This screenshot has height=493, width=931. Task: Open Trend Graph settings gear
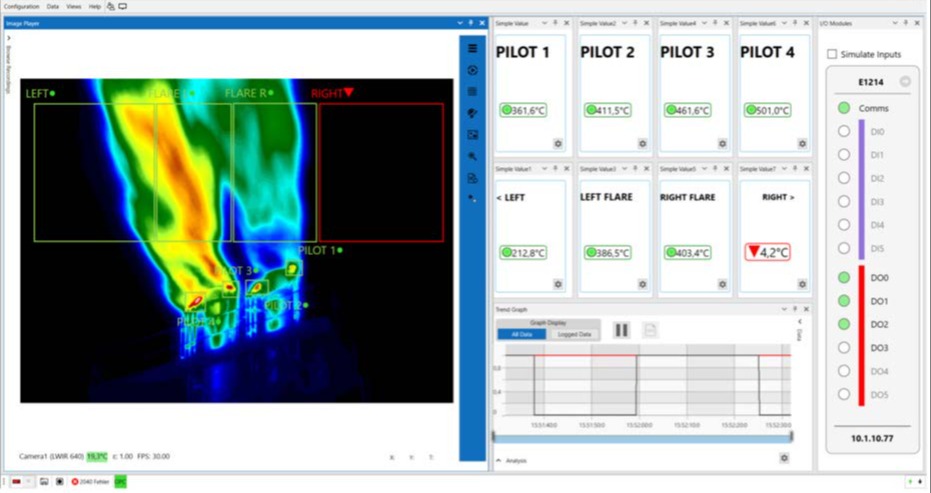784,458
